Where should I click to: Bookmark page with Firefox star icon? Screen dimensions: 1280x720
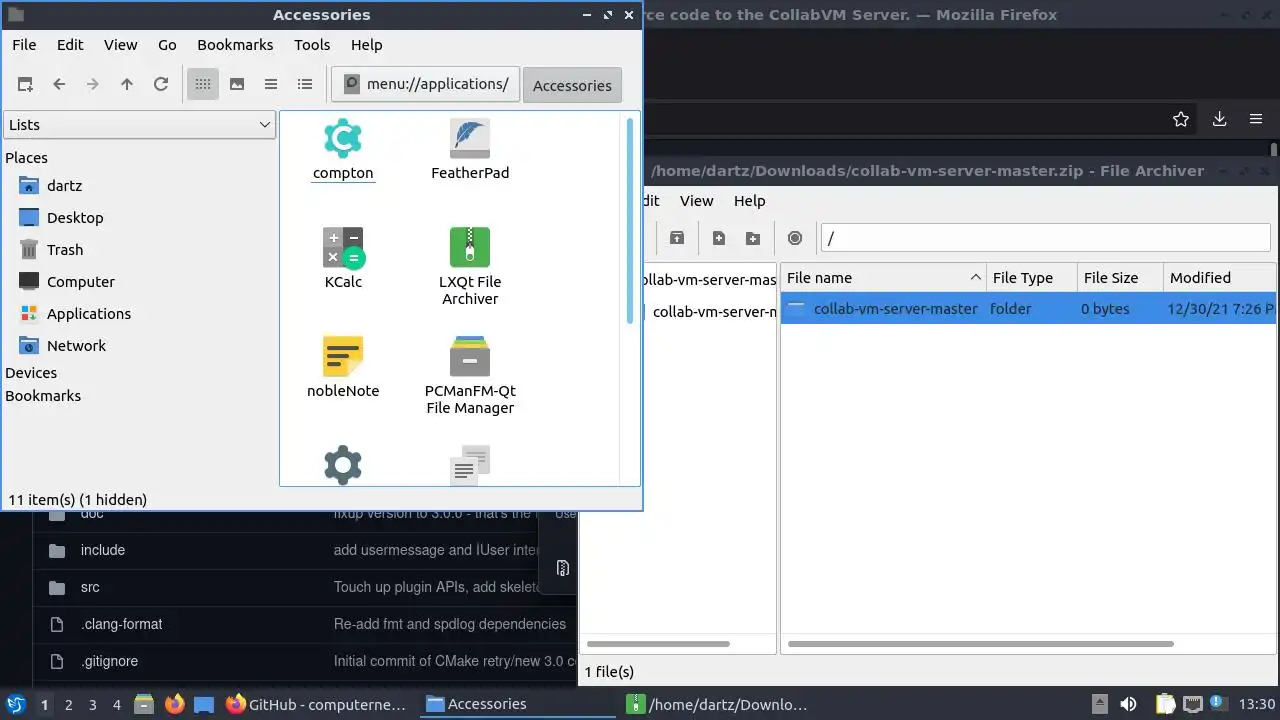[x=1181, y=119]
